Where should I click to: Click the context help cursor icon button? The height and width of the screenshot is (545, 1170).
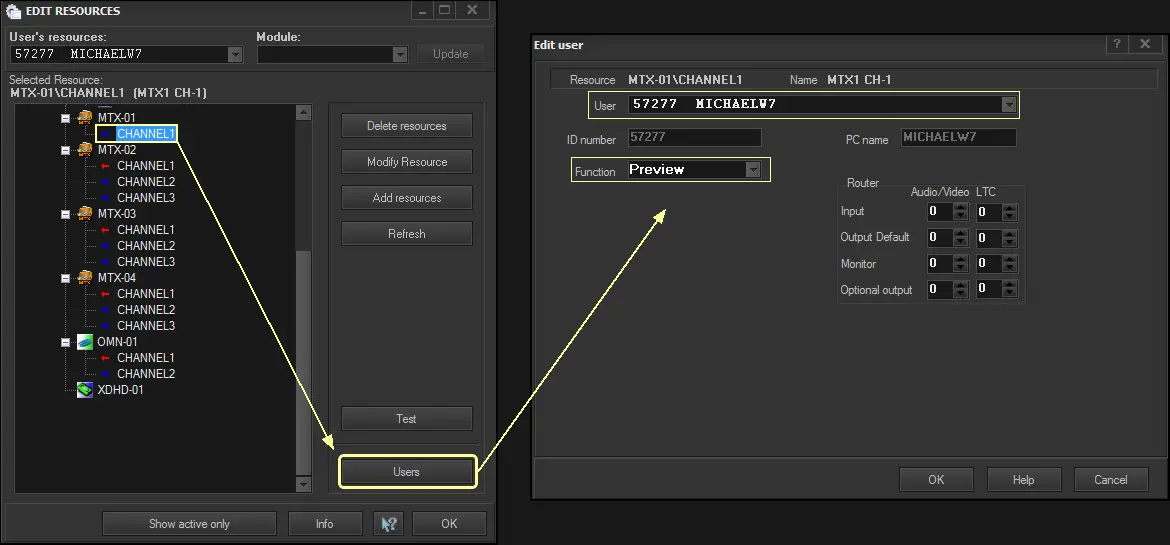coord(387,524)
